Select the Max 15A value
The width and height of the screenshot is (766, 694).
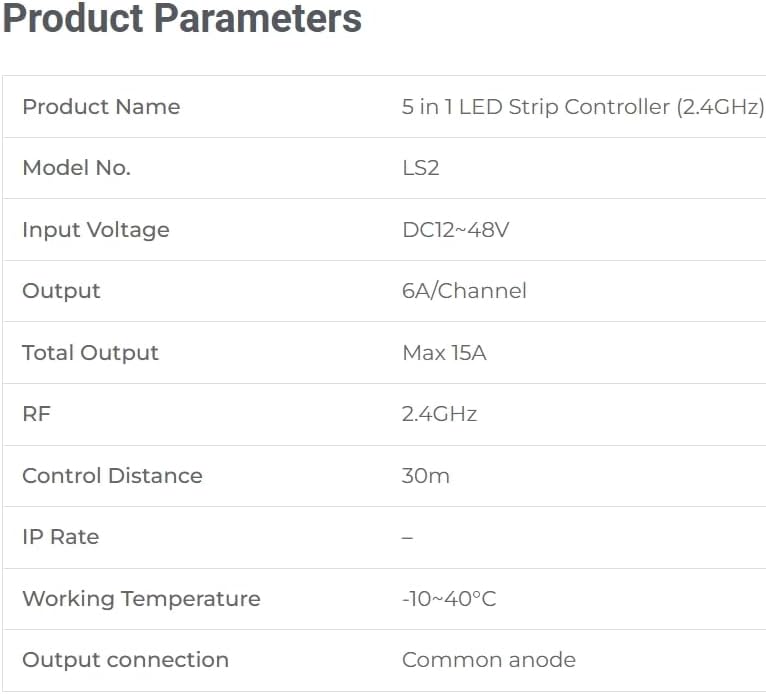[x=444, y=353]
